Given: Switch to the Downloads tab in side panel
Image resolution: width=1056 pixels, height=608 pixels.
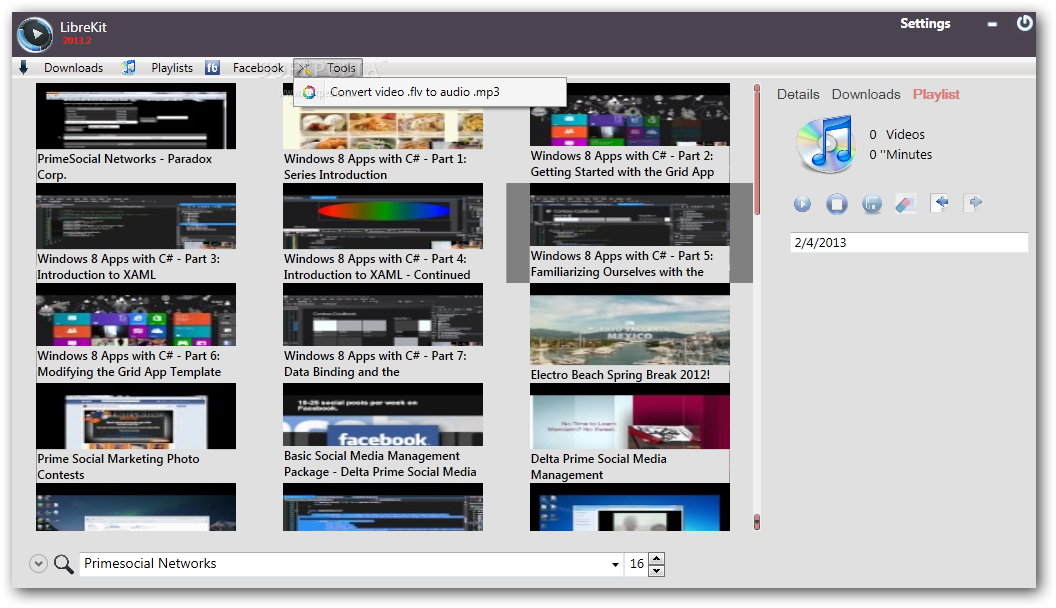Looking at the screenshot, I should (x=866, y=94).
